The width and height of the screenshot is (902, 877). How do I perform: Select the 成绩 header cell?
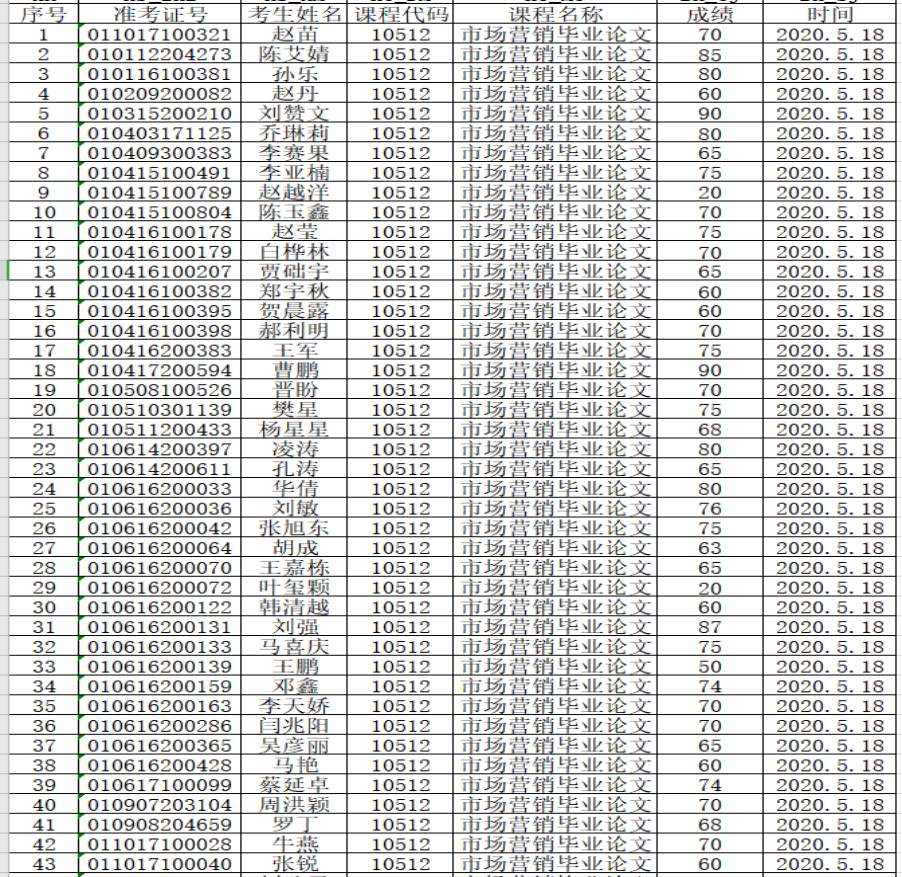(x=710, y=15)
